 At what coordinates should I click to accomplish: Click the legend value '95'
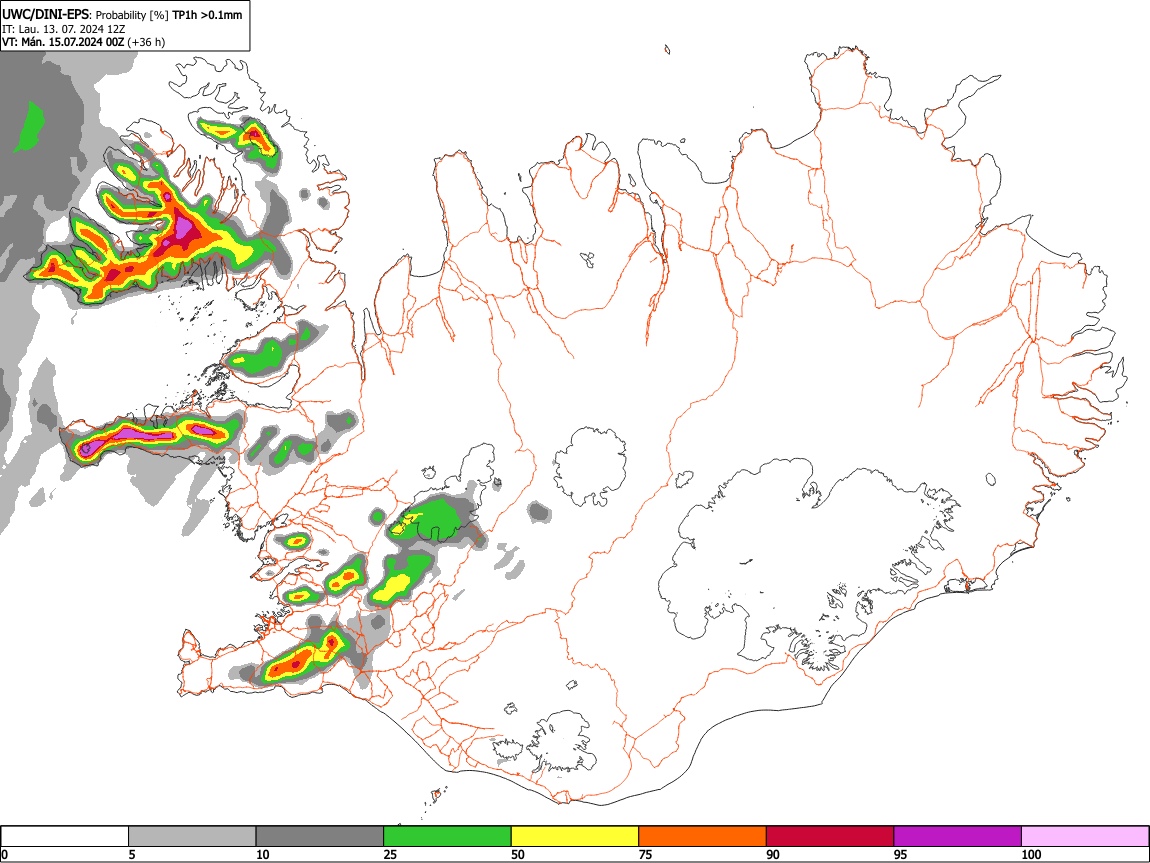tap(901, 854)
